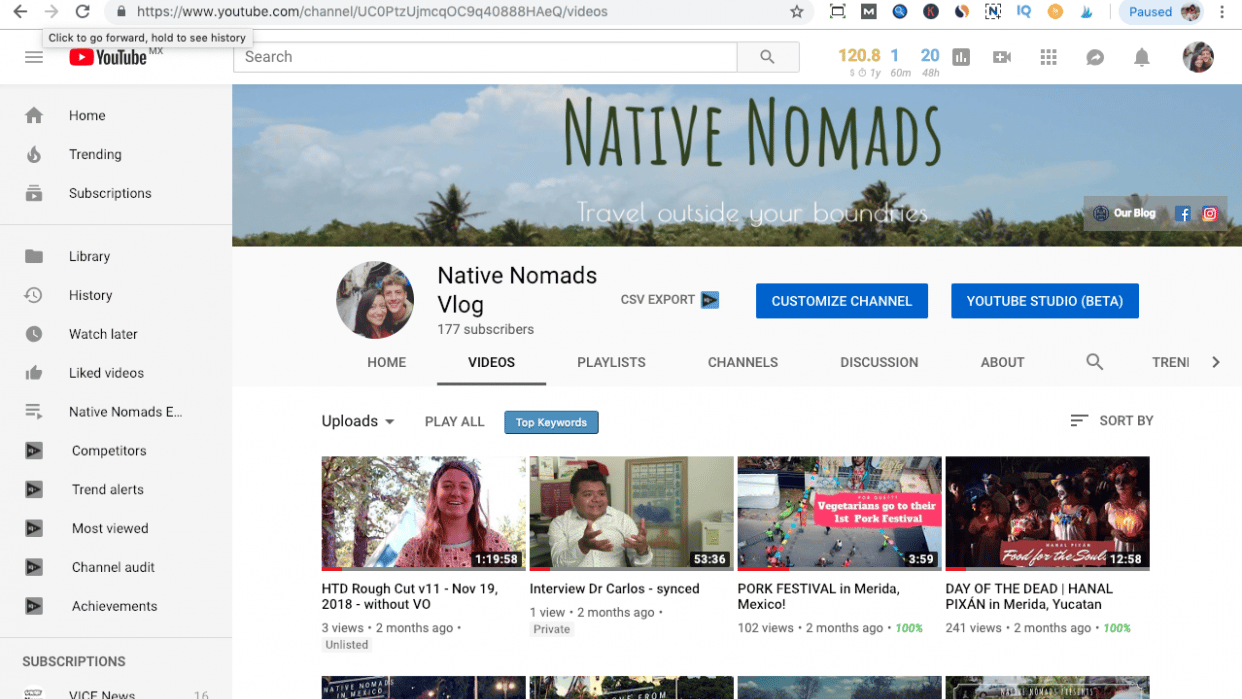
Task: Open the SORT BY menu
Action: (x=1111, y=421)
